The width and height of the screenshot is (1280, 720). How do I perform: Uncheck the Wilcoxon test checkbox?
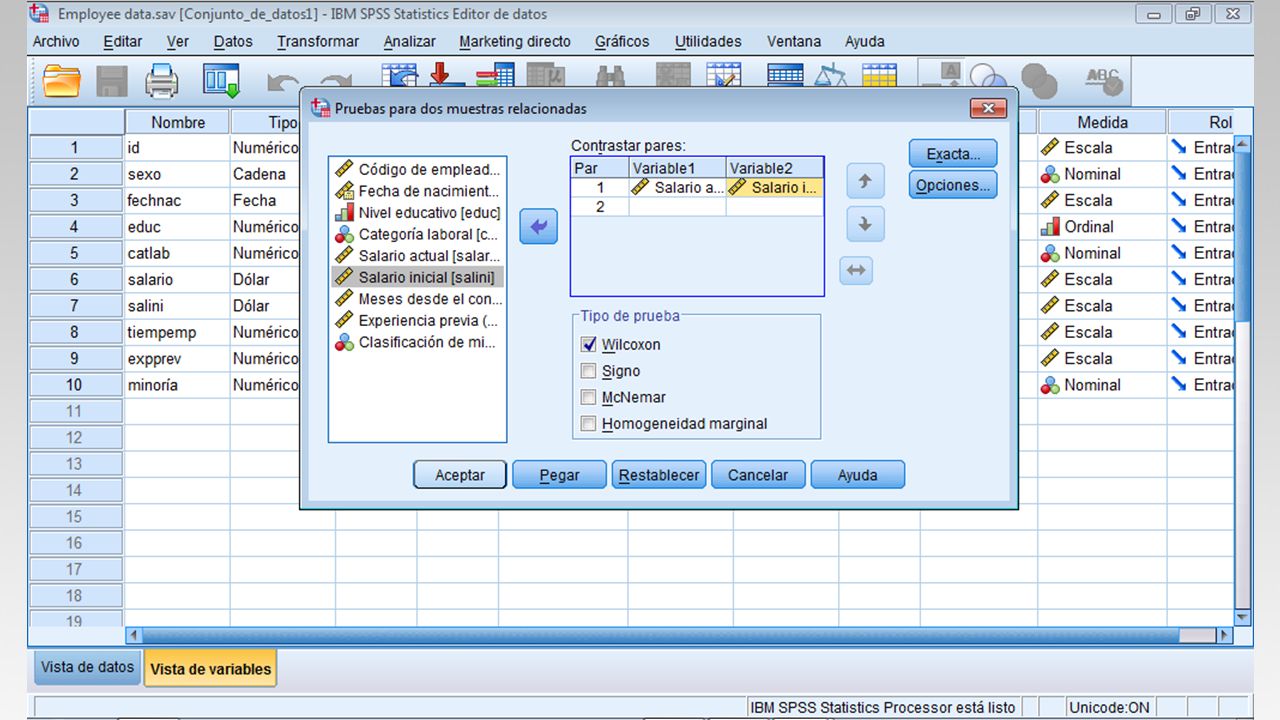(588, 345)
